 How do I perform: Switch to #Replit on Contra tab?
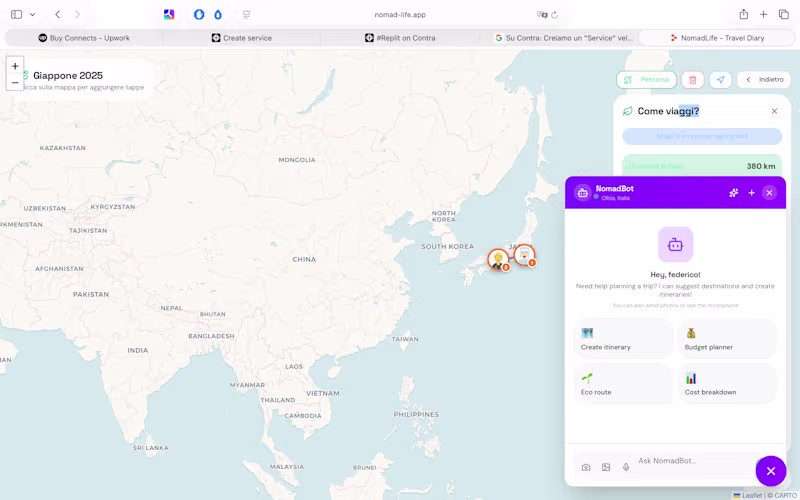point(400,38)
